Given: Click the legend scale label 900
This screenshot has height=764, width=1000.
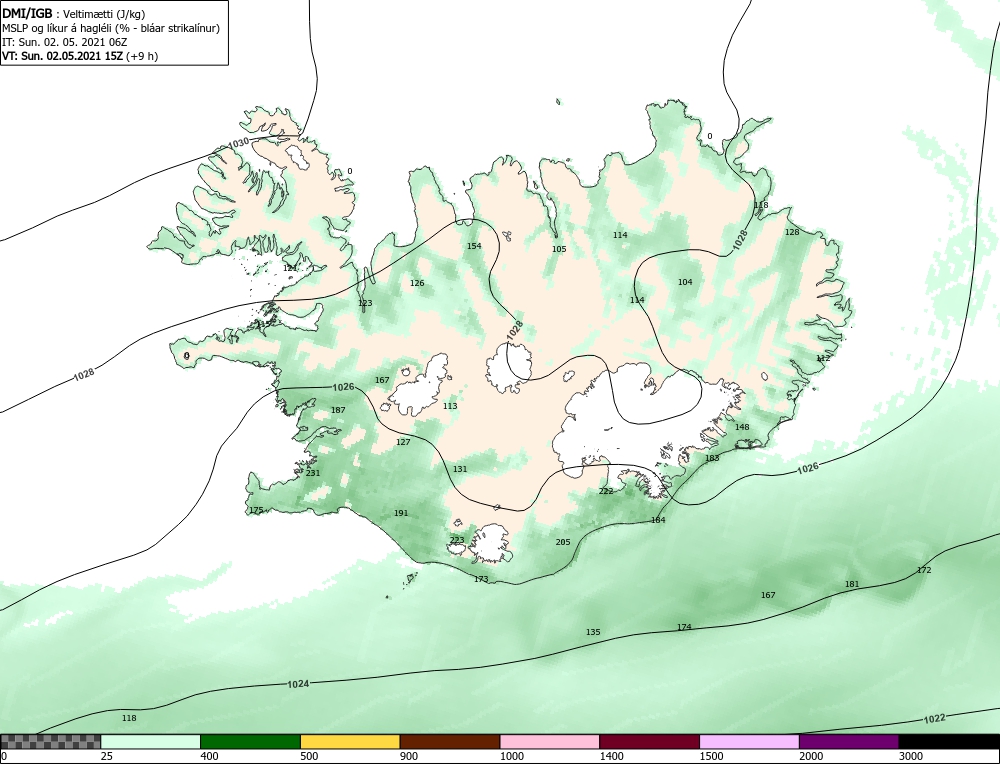Looking at the screenshot, I should click(x=409, y=756).
